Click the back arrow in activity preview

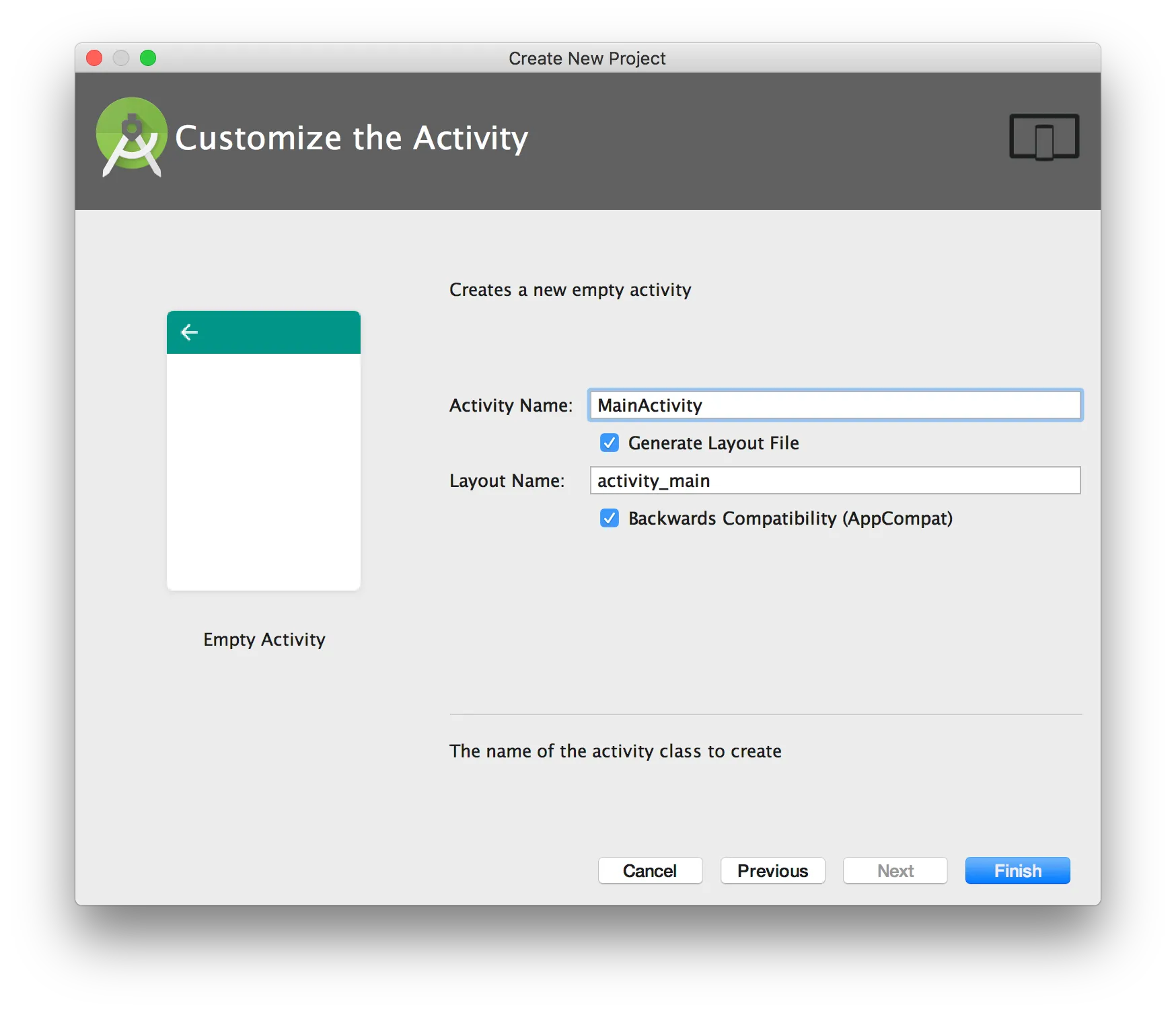(x=190, y=332)
